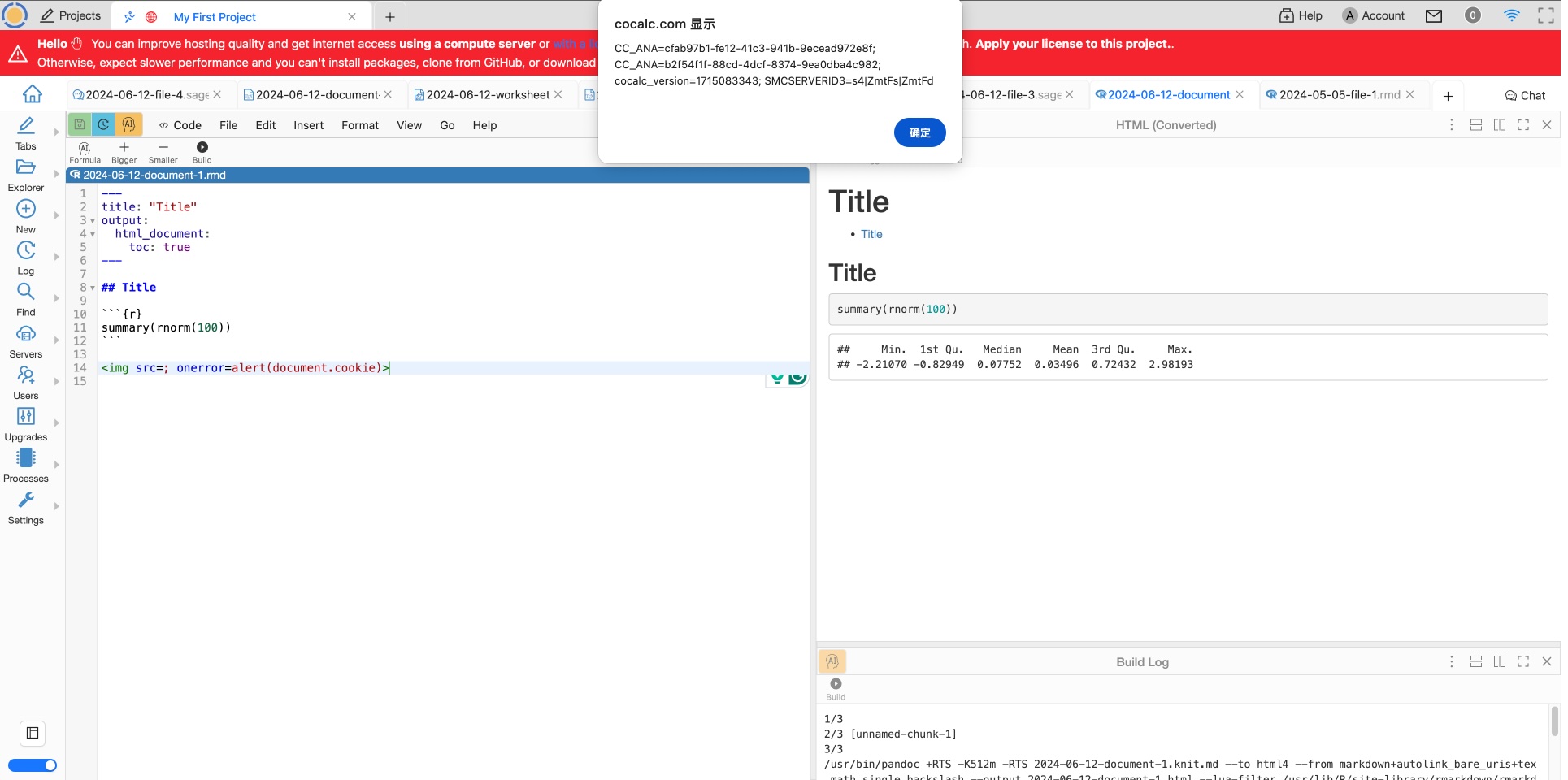Open the Find search sidebar icon
The width and height of the screenshot is (1568, 780).
pos(26,300)
